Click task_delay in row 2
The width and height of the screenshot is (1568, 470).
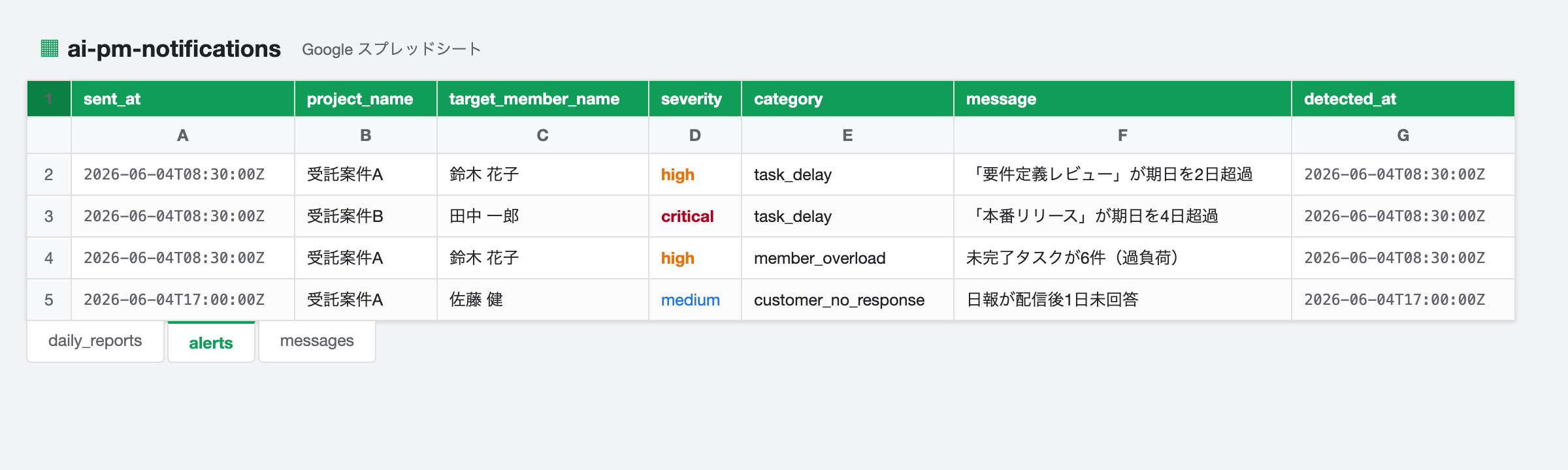pyautogui.click(x=847, y=174)
